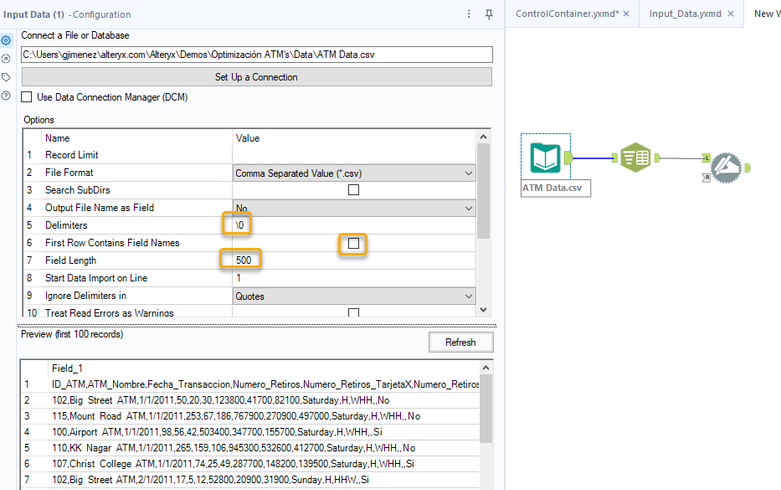Select preview row 115,Mount Road ATM
781x490 pixels.
click(x=250, y=416)
